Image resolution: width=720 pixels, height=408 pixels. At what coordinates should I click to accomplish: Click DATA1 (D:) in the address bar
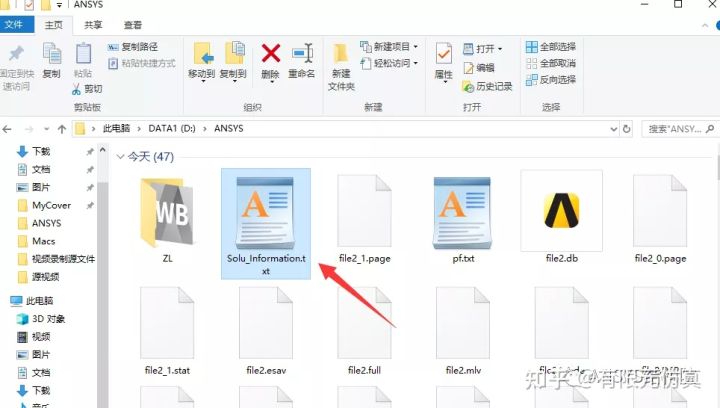coord(172,129)
